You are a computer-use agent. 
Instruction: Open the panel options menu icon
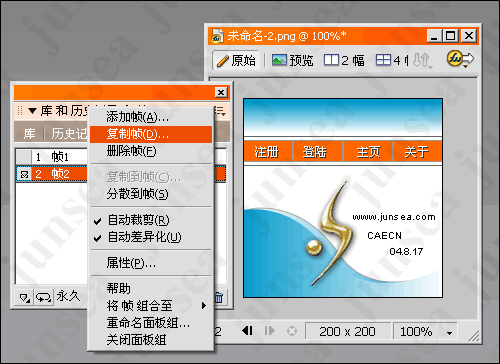220,111
